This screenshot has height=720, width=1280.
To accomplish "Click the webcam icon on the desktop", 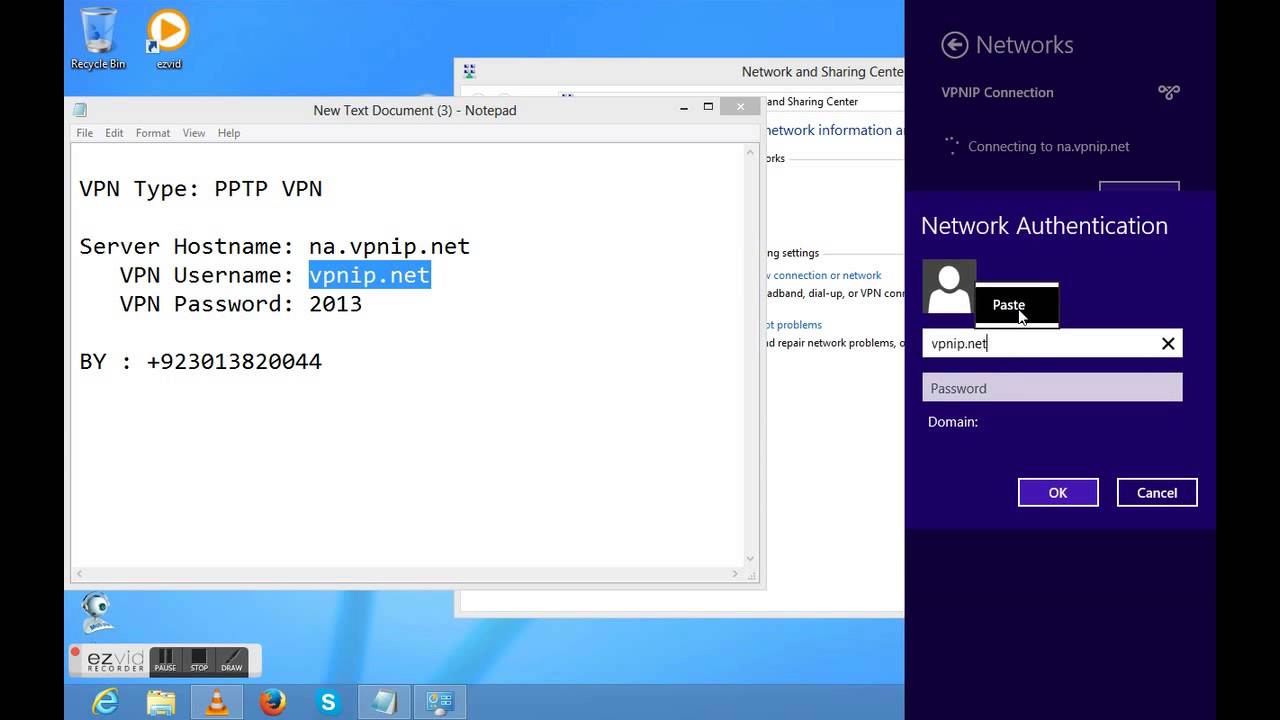I will (97, 612).
